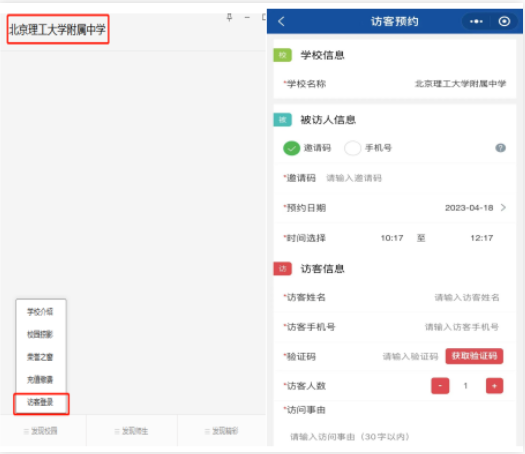Focus the 访问事由 reason text area

350,437
